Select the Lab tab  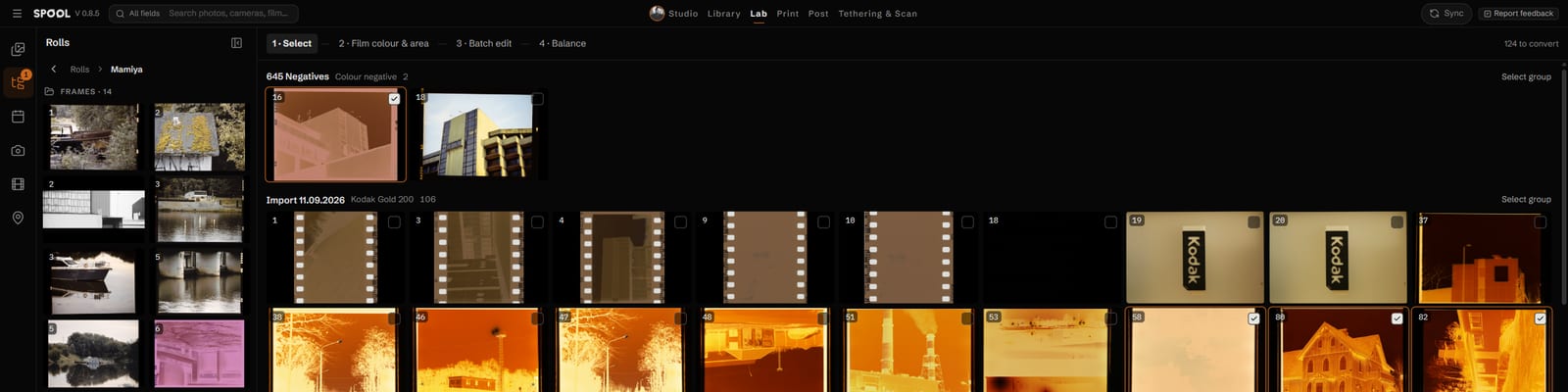point(759,14)
